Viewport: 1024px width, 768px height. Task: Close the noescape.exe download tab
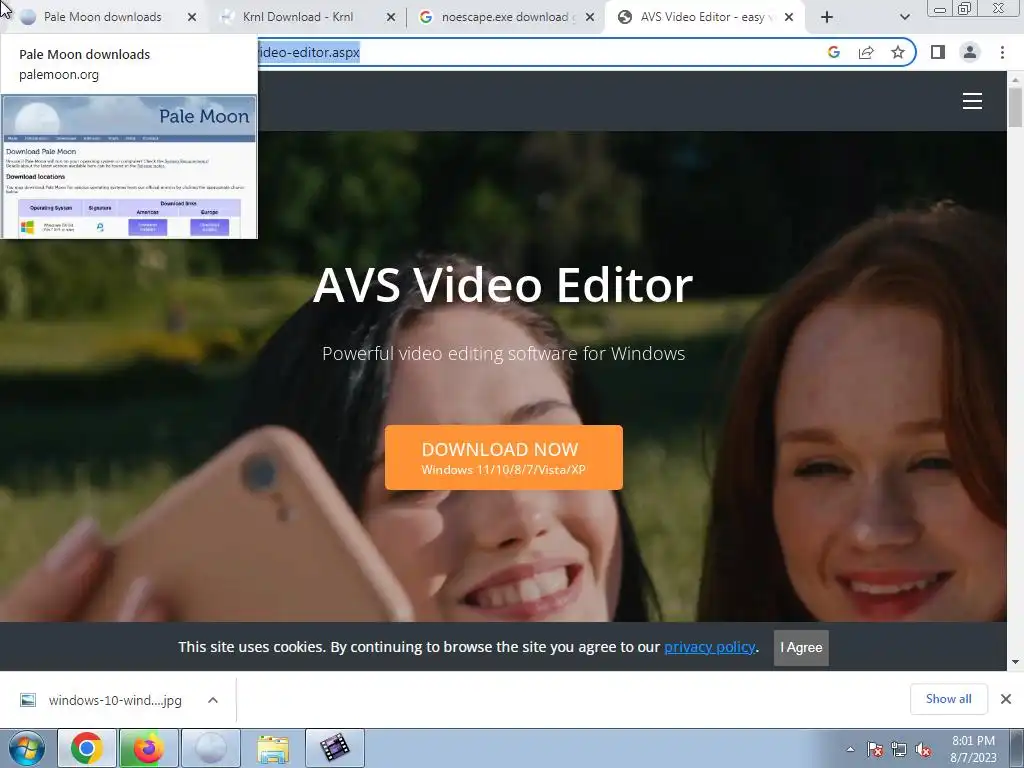(x=590, y=18)
